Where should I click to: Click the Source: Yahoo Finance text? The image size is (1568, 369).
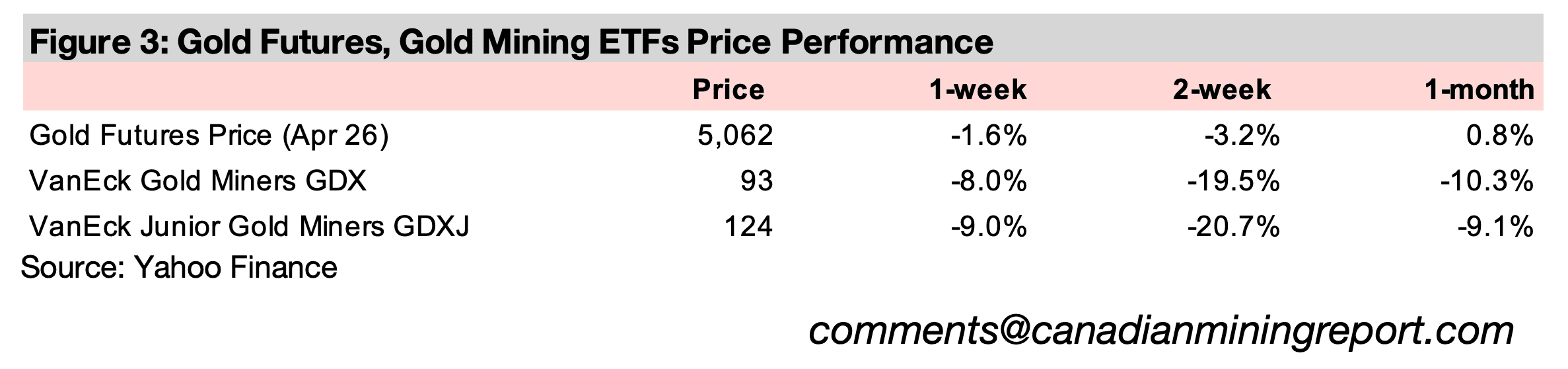pyautogui.click(x=179, y=268)
